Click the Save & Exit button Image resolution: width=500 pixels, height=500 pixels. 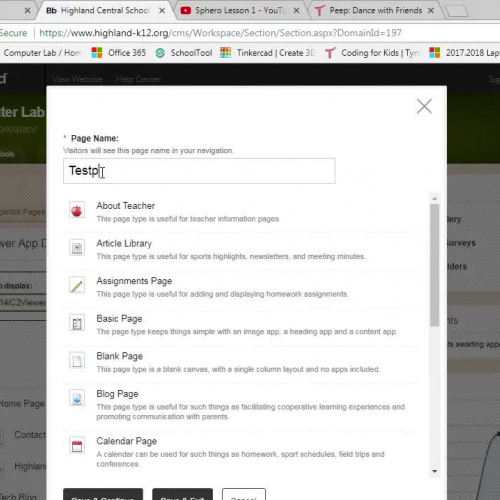pyautogui.click(x=182, y=495)
